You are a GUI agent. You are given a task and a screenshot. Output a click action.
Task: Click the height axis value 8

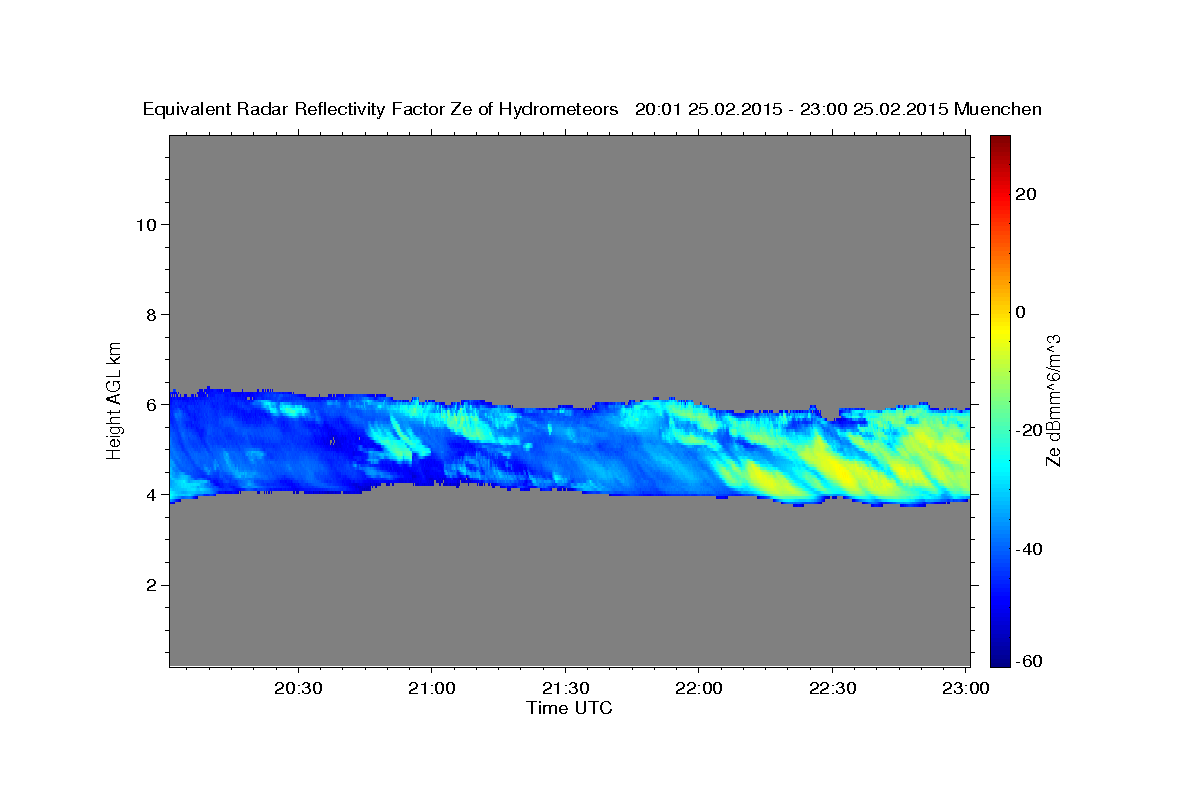[151, 314]
